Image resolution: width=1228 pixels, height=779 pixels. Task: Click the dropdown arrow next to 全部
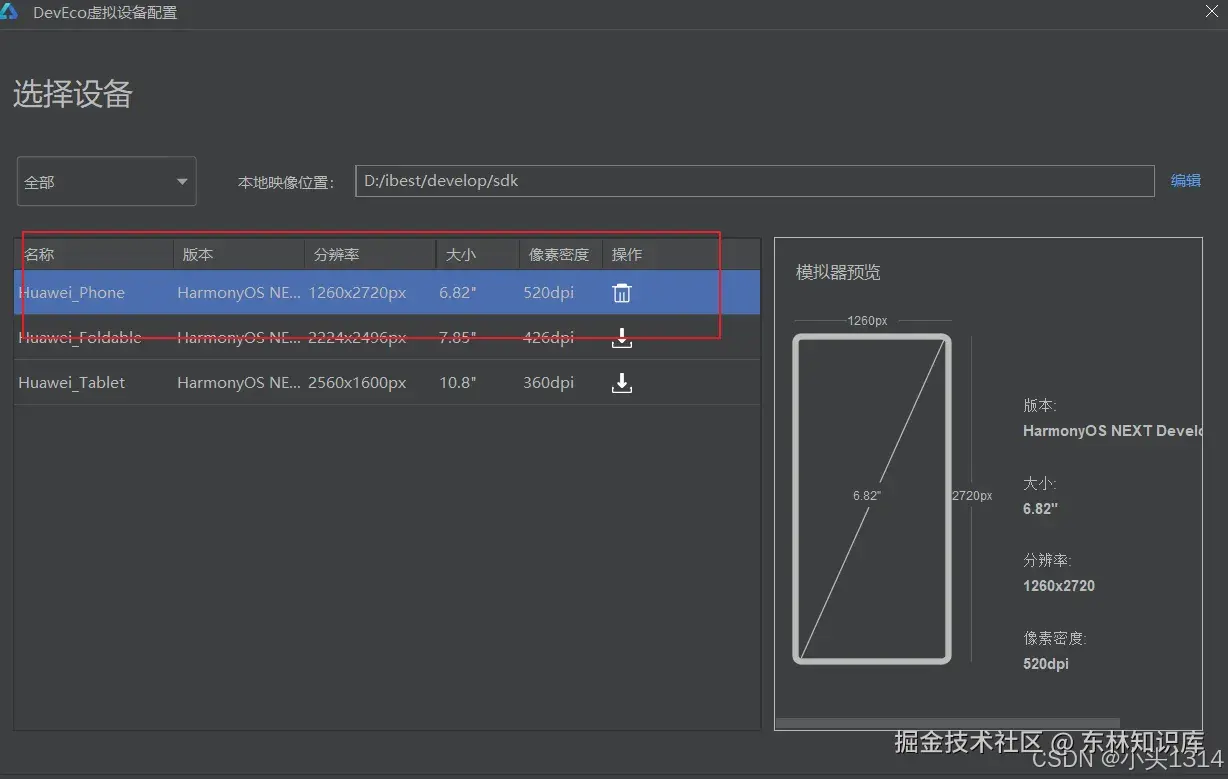(x=182, y=182)
